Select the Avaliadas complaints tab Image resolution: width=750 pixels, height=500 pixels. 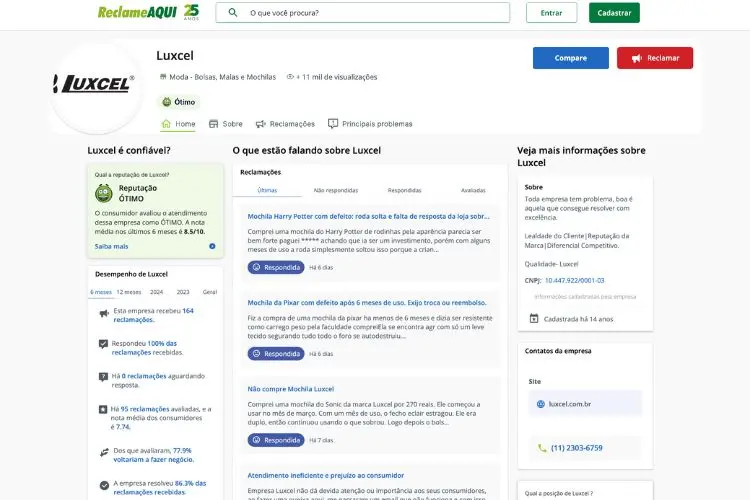tap(473, 190)
